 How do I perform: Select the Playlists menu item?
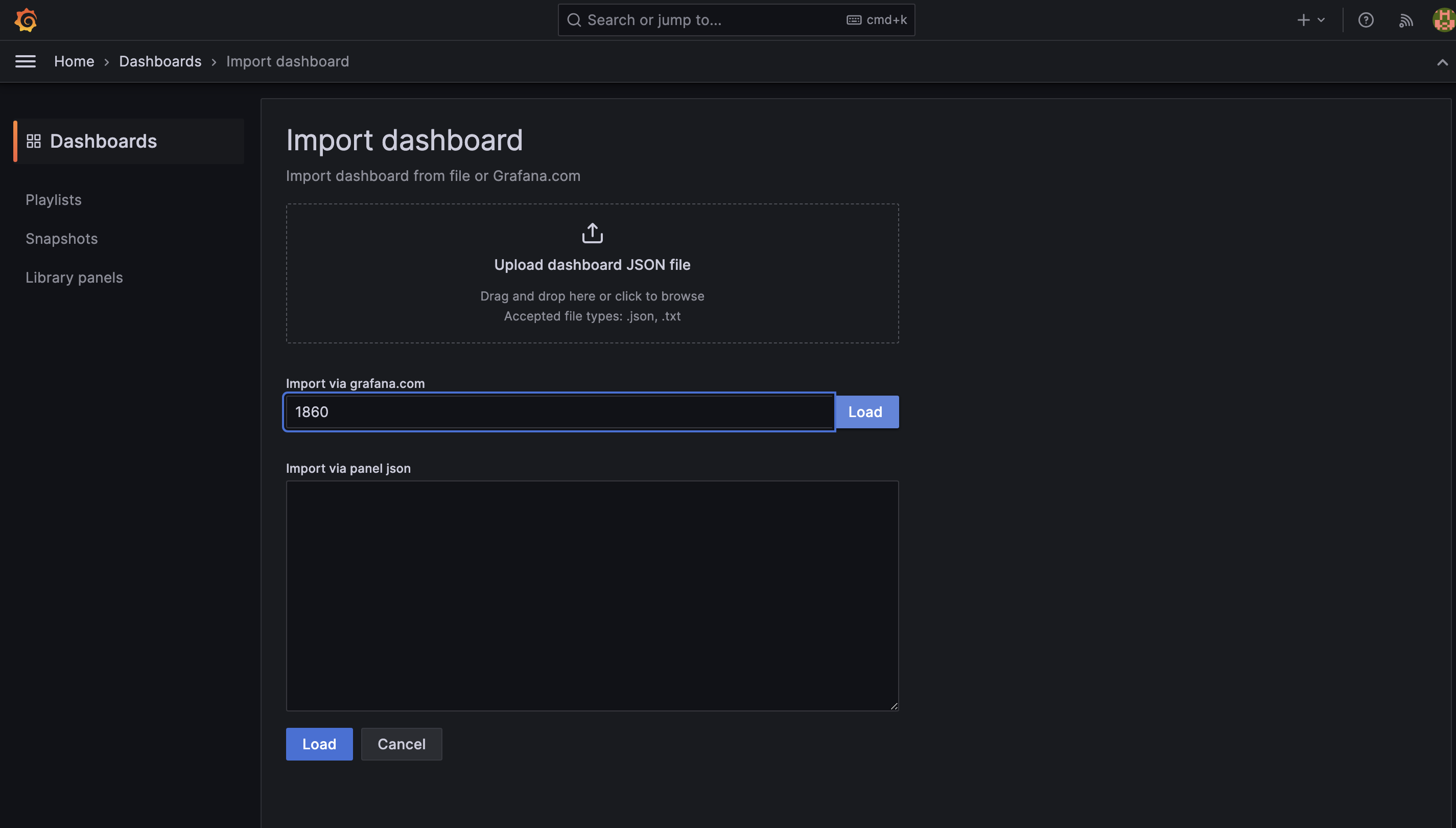point(53,200)
